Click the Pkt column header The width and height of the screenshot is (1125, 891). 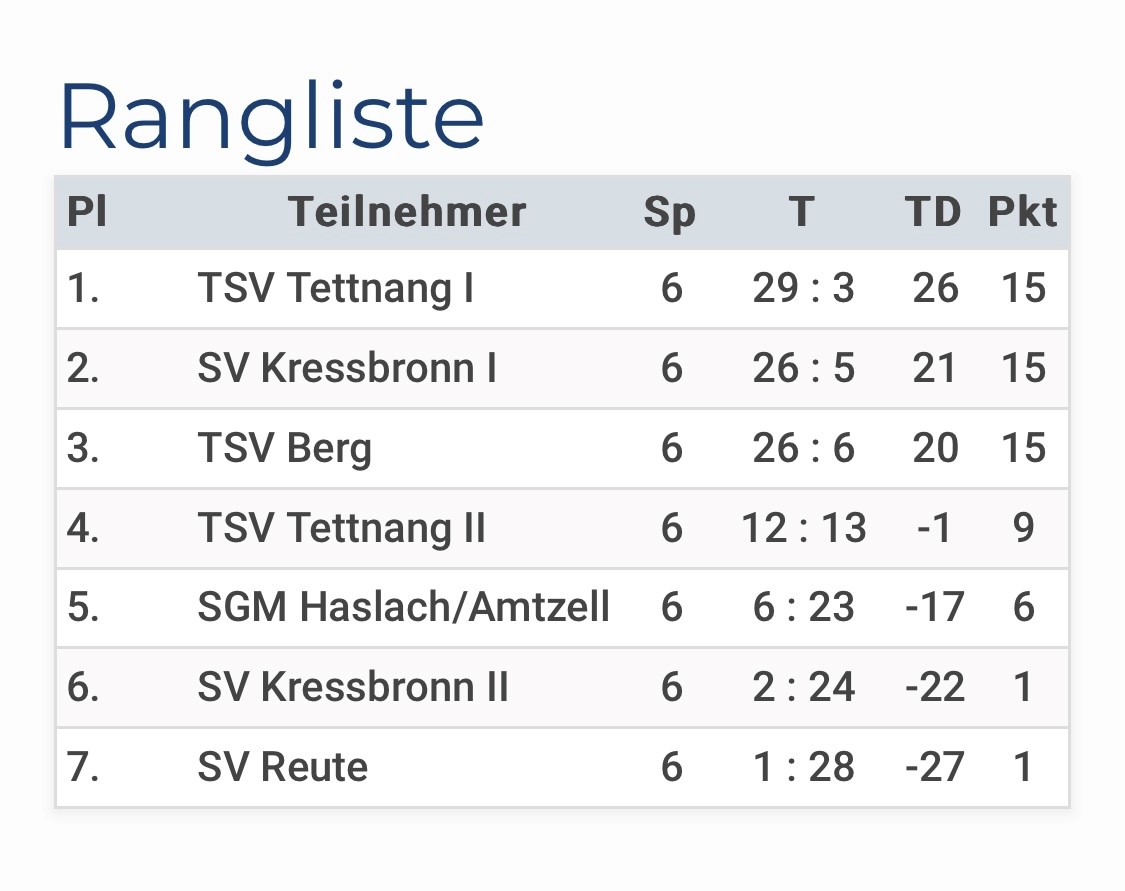(1022, 212)
